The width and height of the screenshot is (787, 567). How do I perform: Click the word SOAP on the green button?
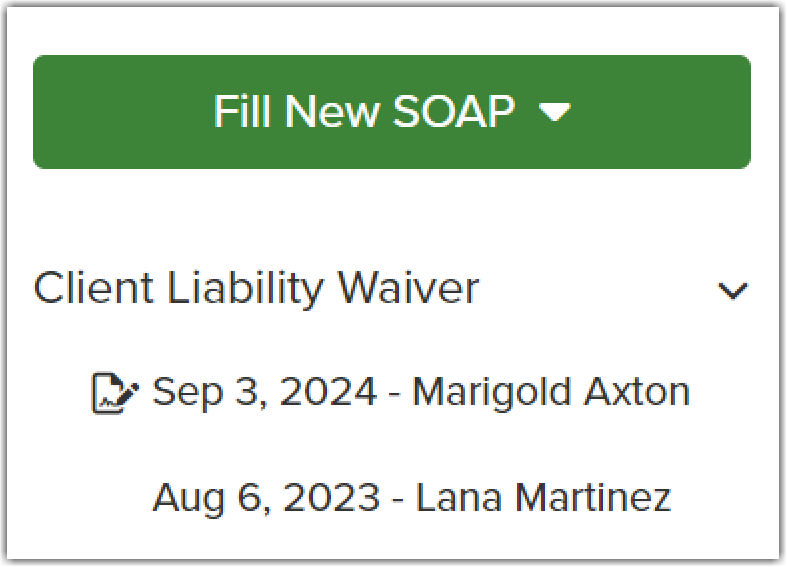454,111
